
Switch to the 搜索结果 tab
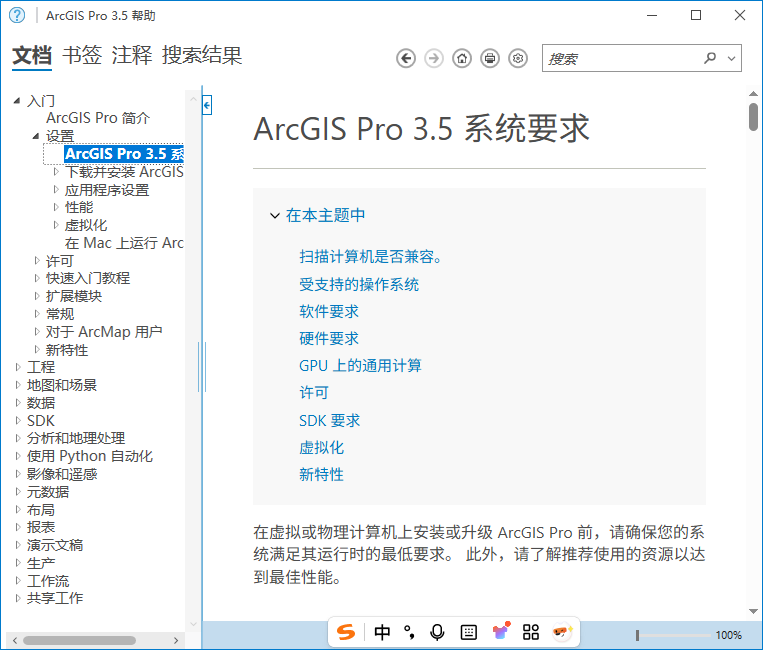202,55
